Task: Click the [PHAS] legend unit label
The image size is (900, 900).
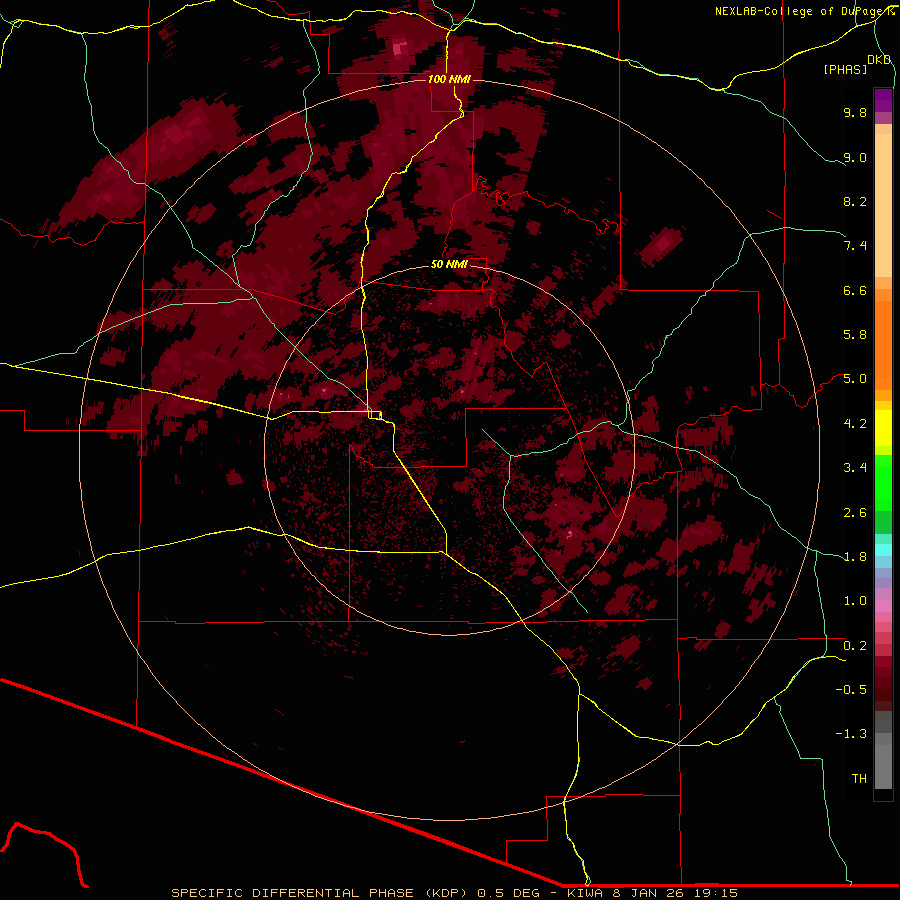Action: pos(845,69)
